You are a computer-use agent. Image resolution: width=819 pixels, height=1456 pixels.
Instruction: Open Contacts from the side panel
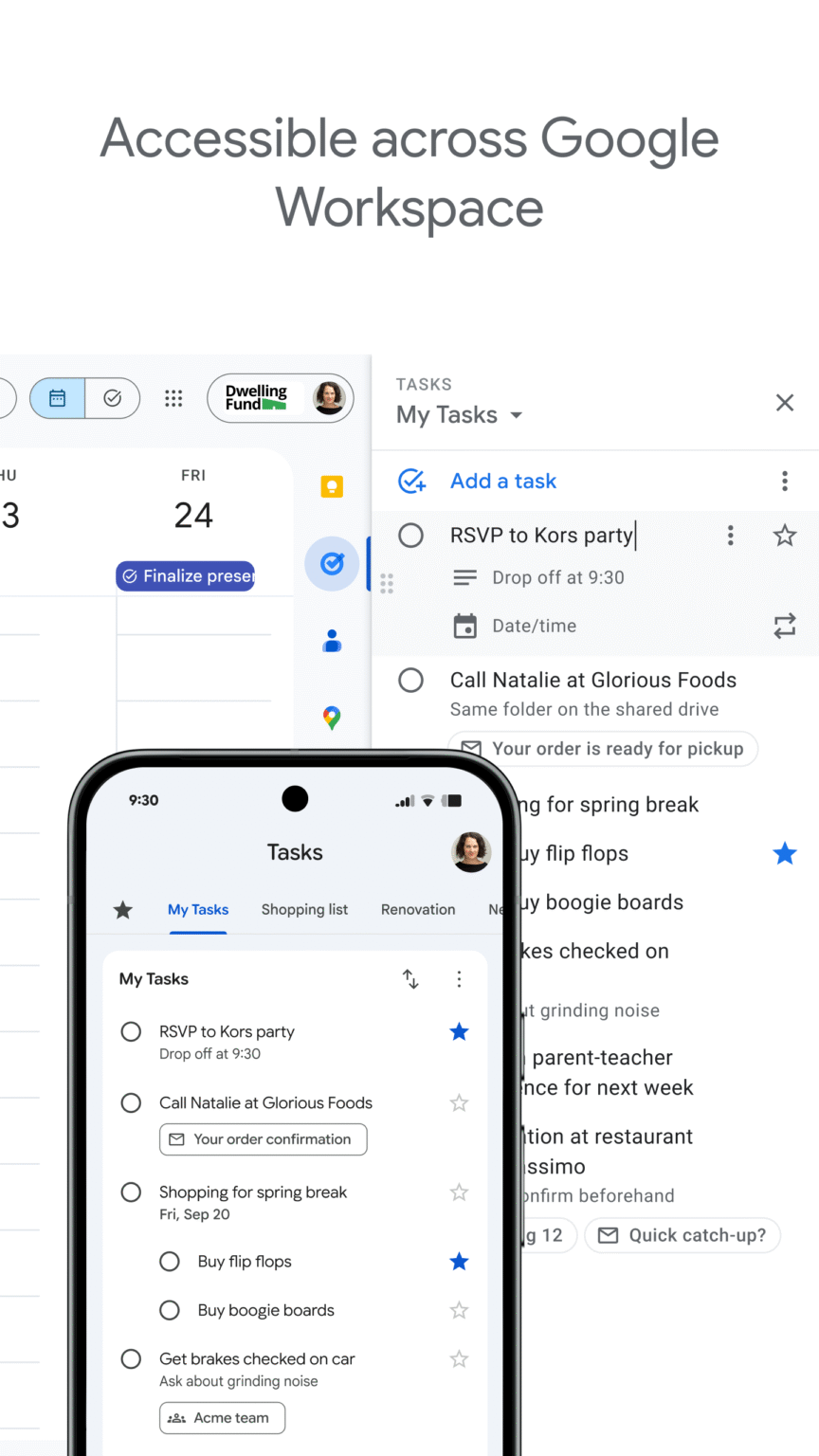click(331, 640)
